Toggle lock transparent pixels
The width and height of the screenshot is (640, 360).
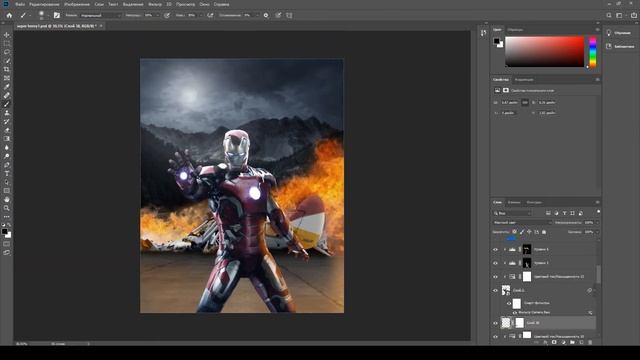514,232
